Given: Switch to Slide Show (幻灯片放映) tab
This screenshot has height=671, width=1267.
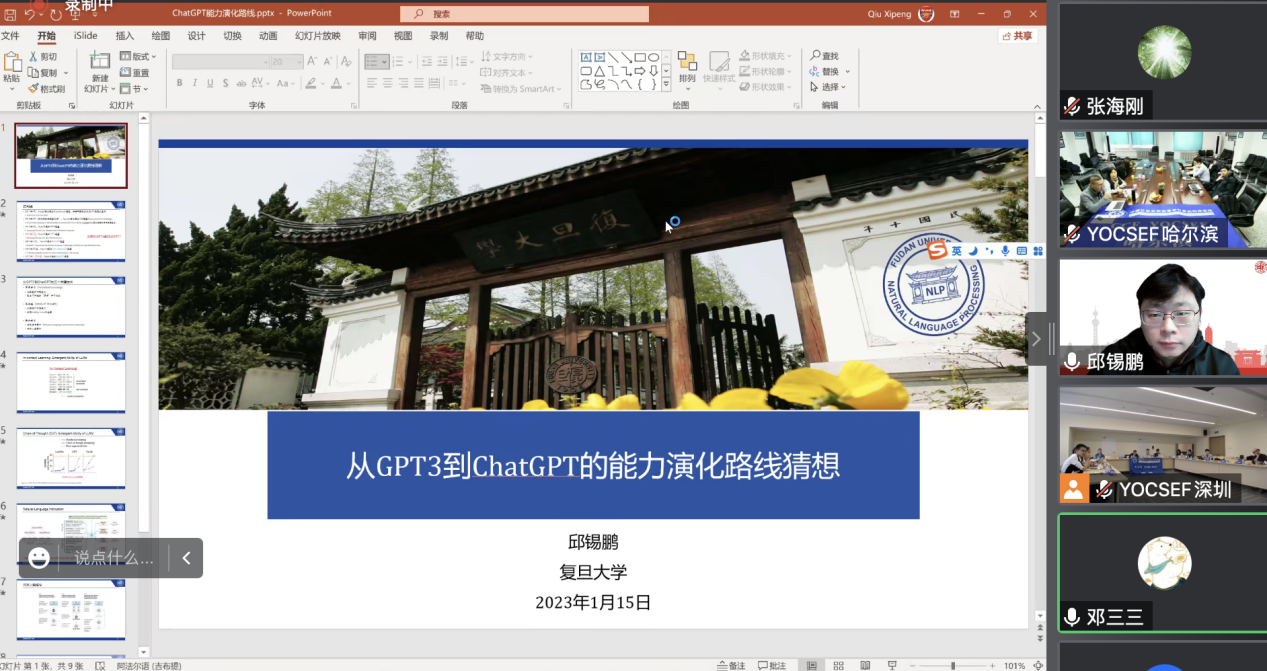Looking at the screenshot, I should tap(318, 35).
